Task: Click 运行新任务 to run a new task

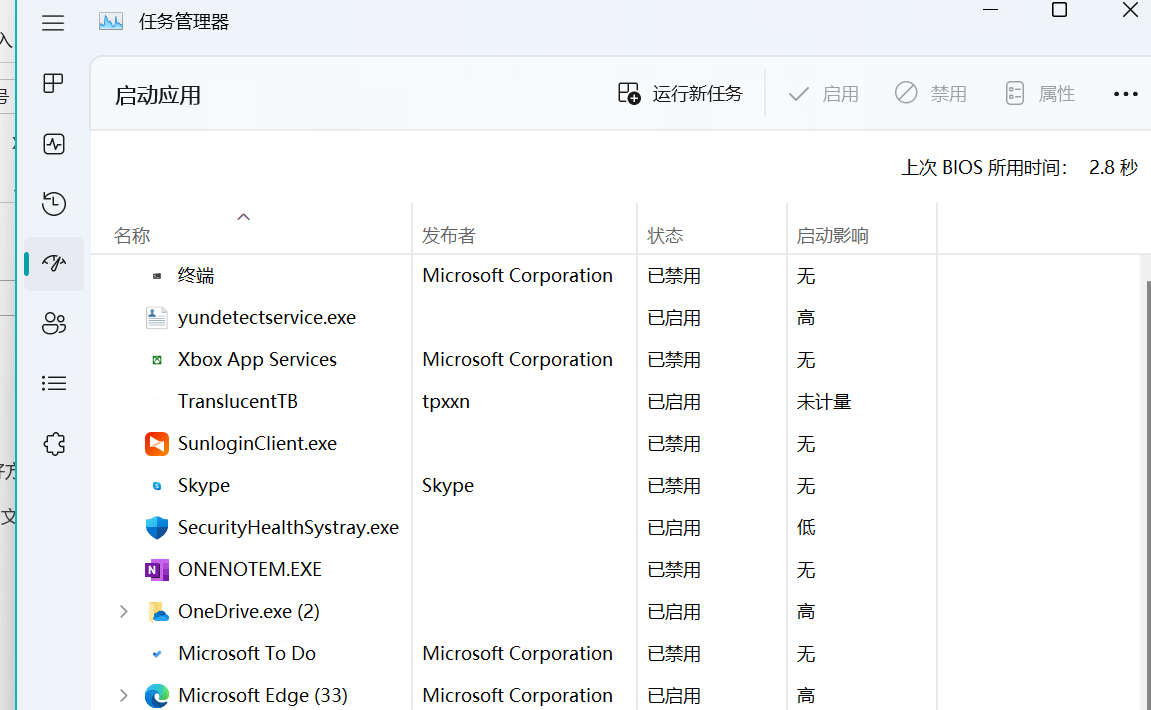Action: pyautogui.click(x=680, y=94)
